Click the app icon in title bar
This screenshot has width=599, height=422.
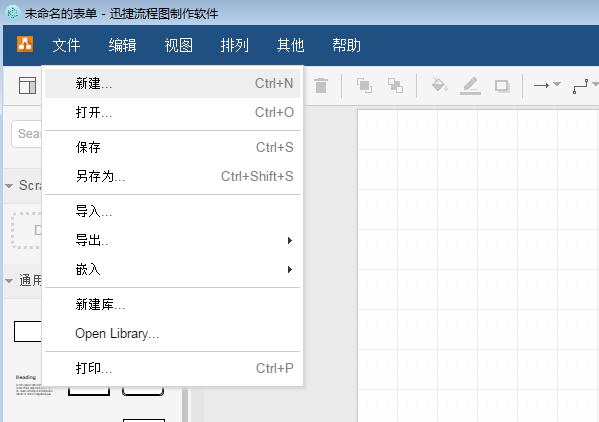13,13
